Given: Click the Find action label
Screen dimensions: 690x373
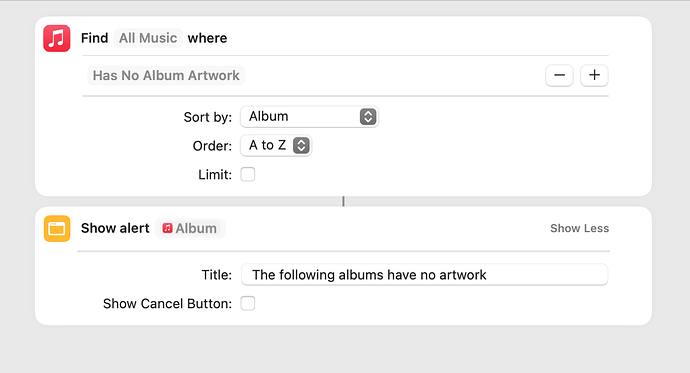Looking at the screenshot, I should 94,38.
